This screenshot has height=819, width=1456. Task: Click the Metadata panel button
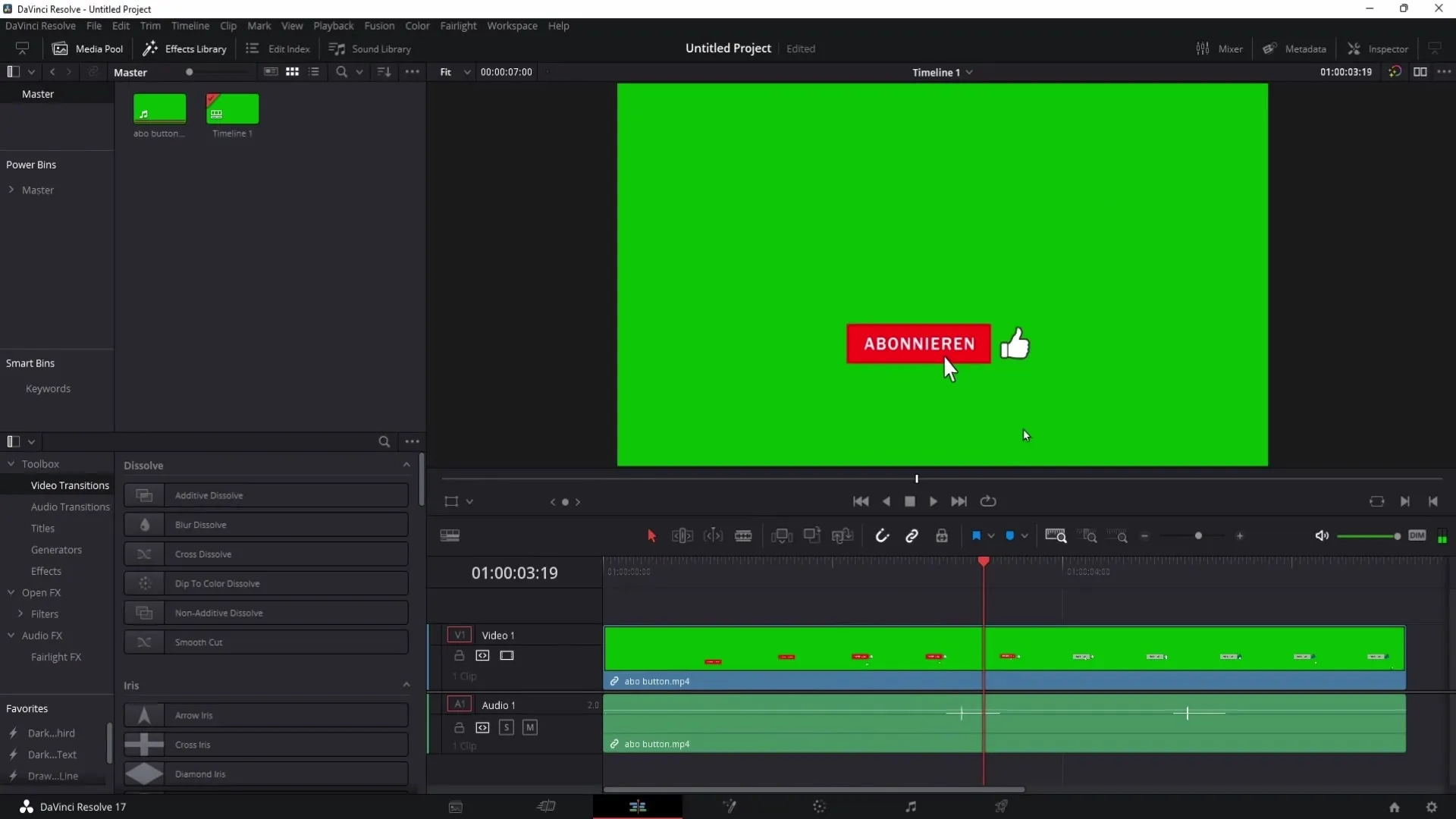pos(1297,48)
